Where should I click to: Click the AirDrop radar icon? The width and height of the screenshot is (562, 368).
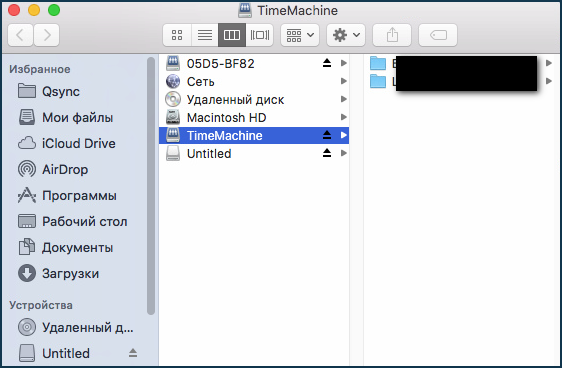27,169
